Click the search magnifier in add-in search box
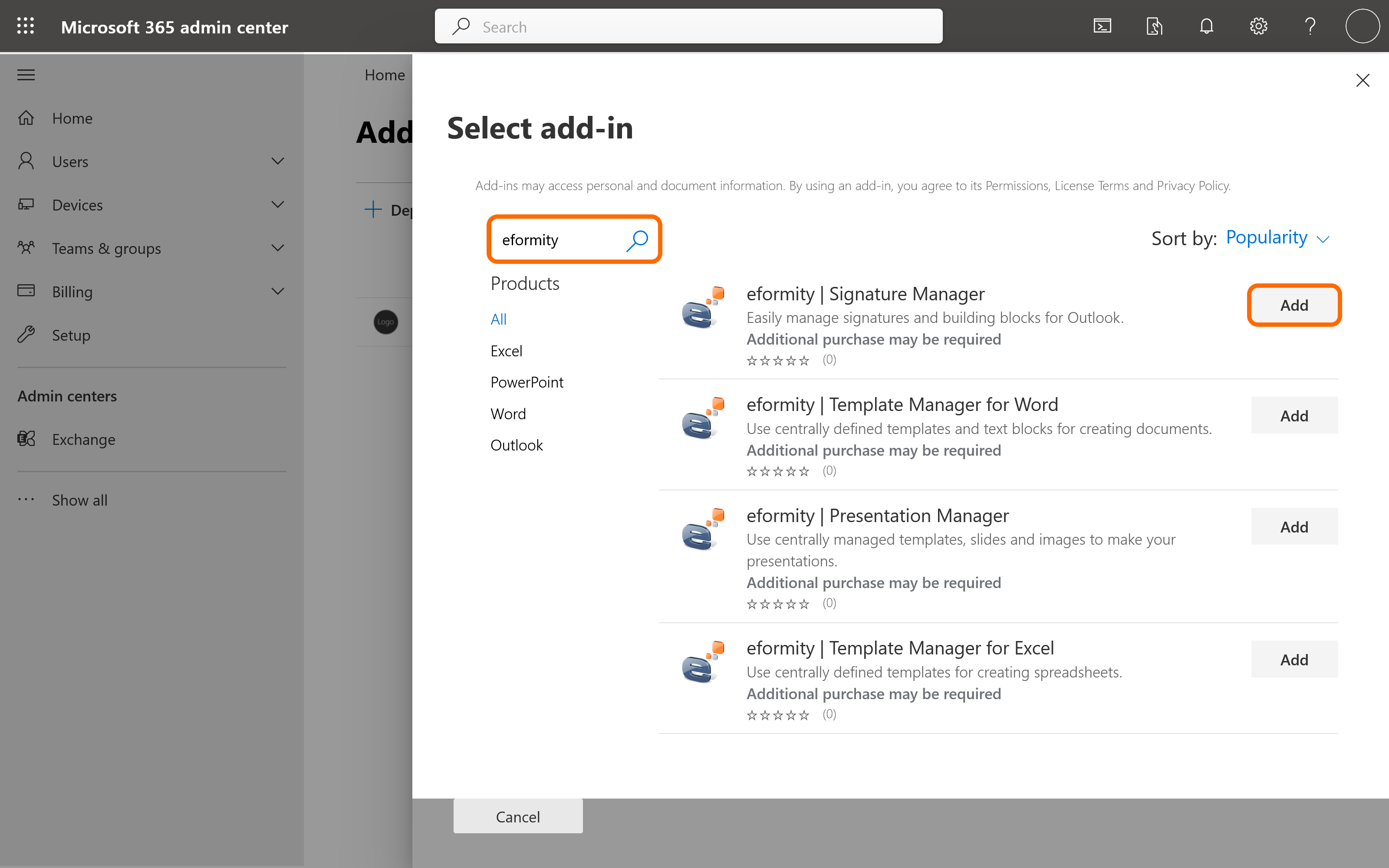1389x868 pixels. (637, 240)
